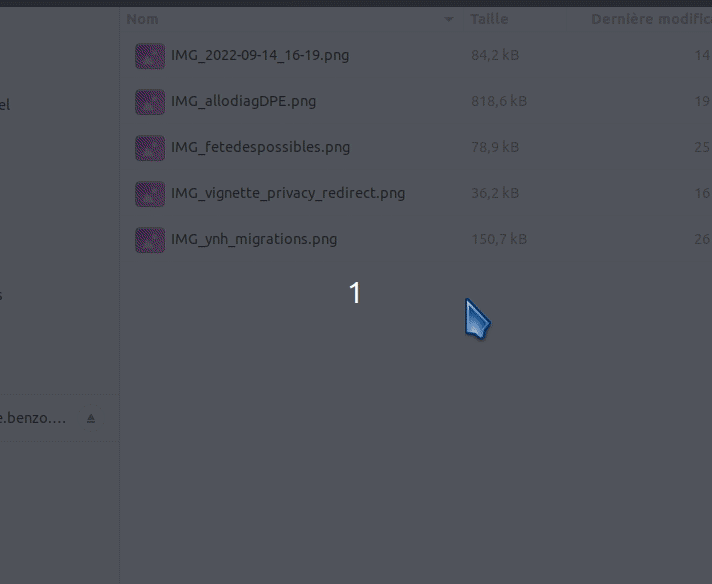This screenshot has height=584, width=712.
Task: Eject the benzo volume in sidebar
Action: pyautogui.click(x=91, y=418)
